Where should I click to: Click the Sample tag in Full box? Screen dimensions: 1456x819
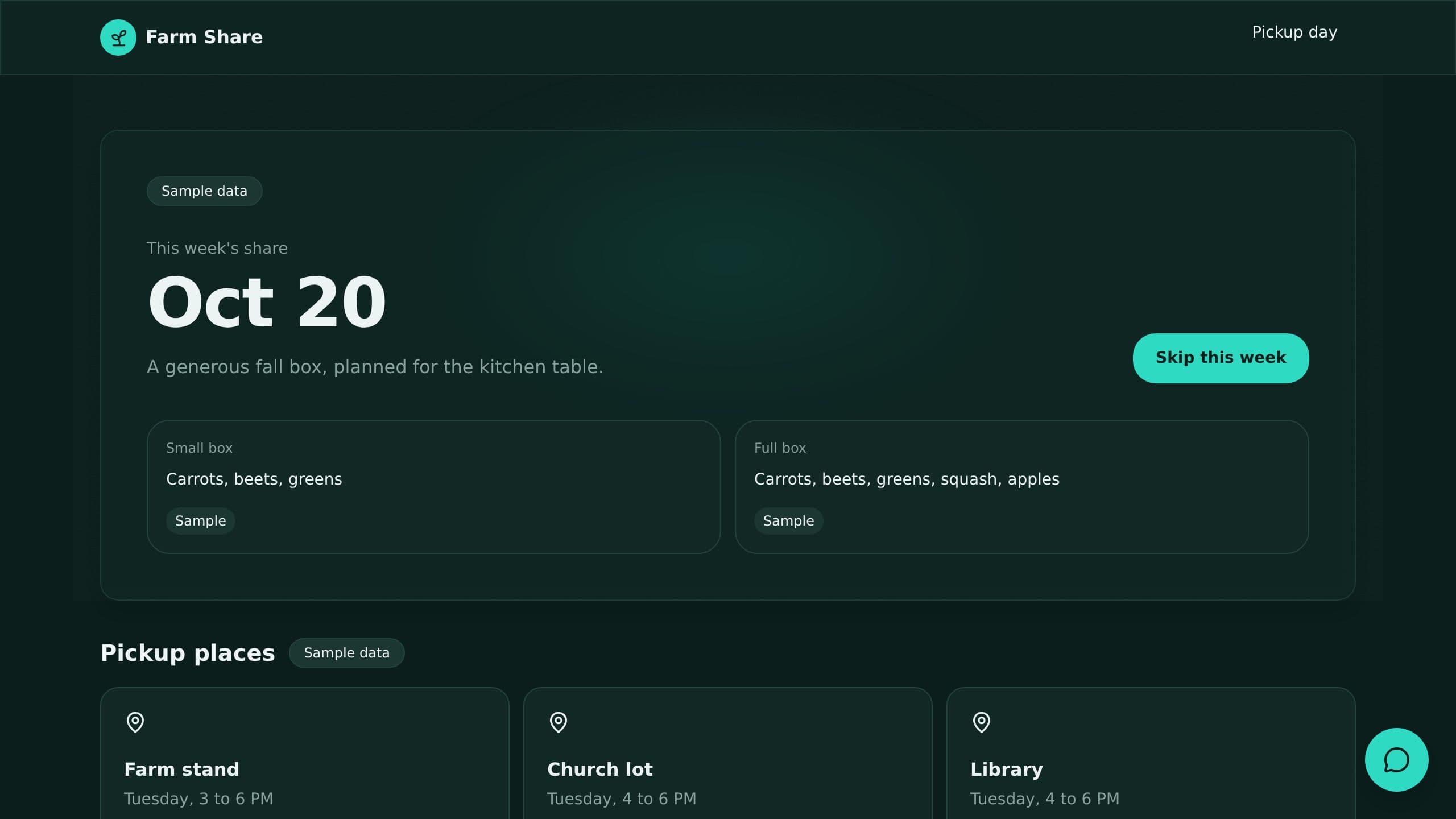(x=788, y=521)
